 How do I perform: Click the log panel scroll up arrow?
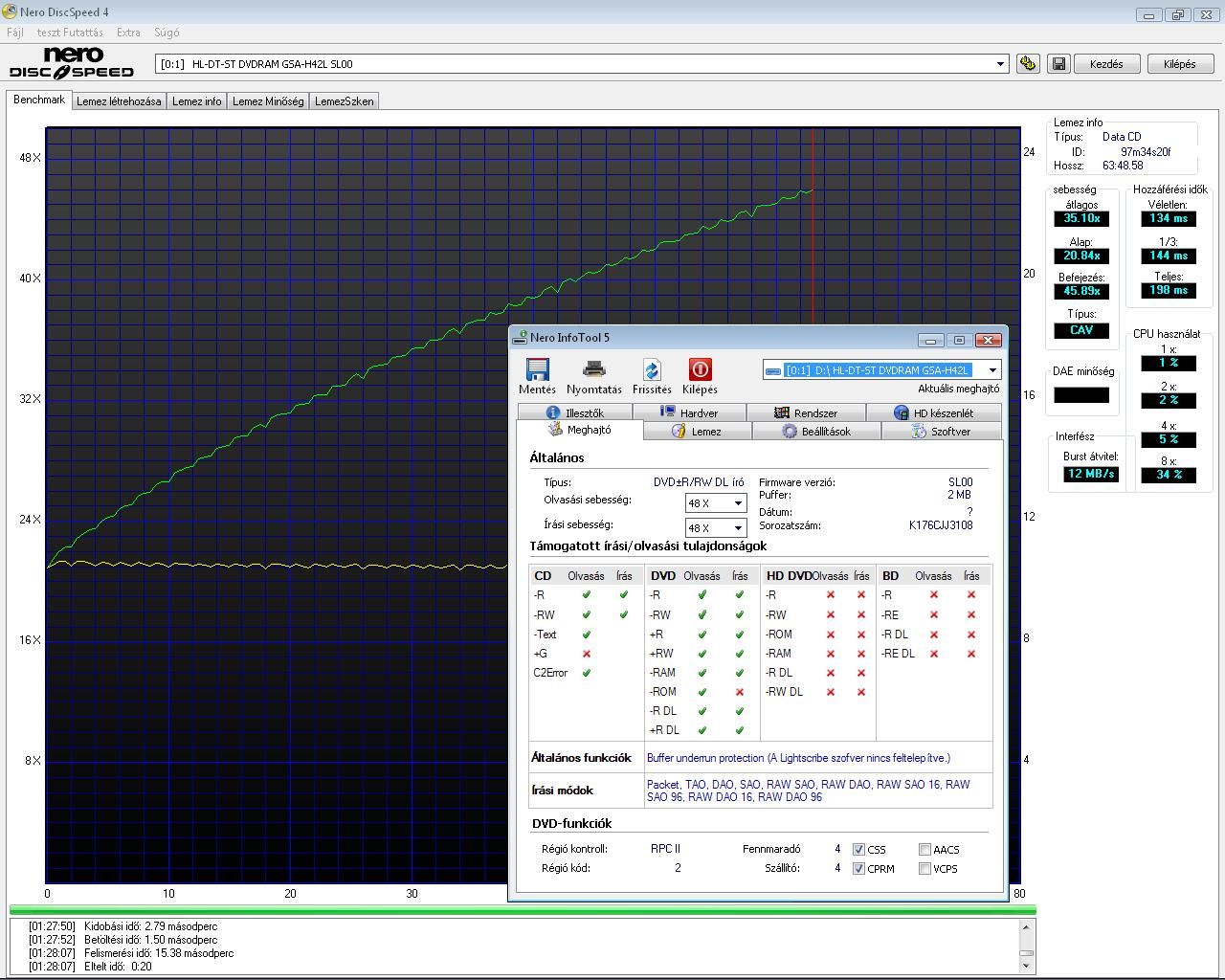point(1026,926)
